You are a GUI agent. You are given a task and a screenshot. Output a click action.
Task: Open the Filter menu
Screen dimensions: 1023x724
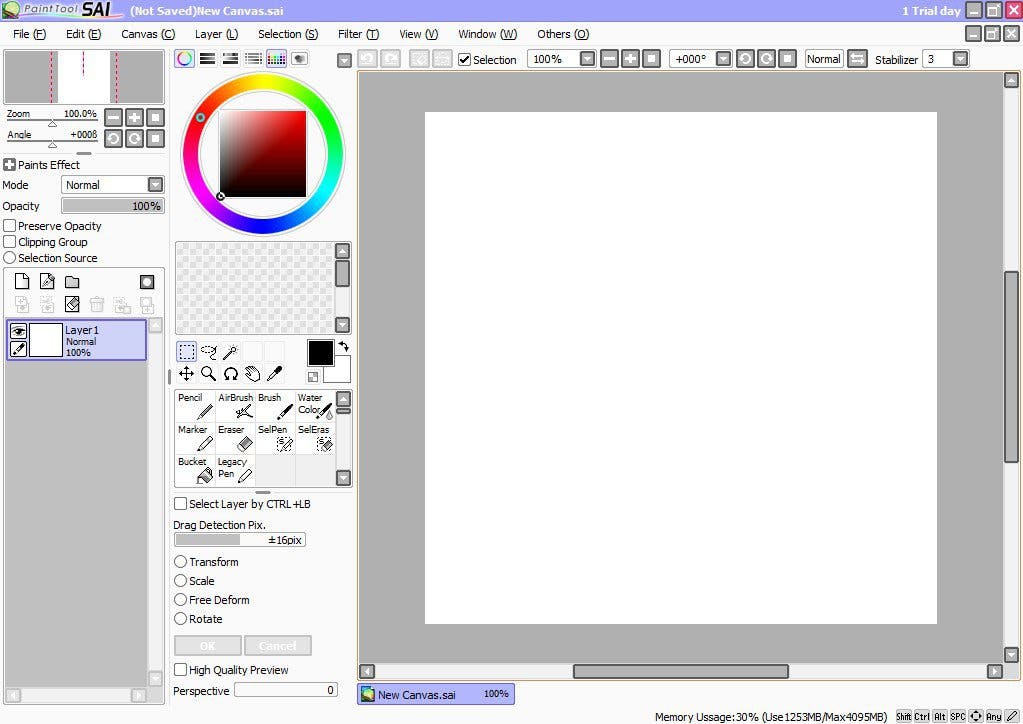(x=357, y=33)
